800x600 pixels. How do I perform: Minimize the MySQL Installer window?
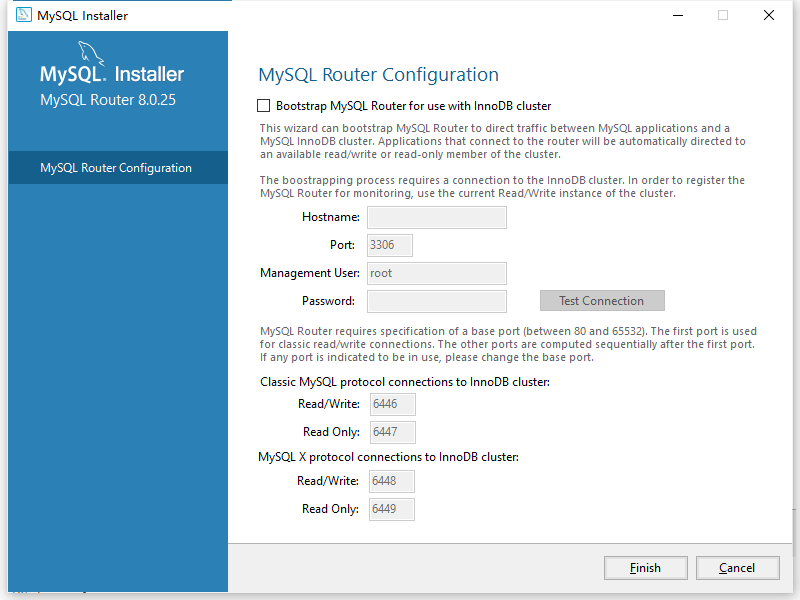click(x=677, y=15)
